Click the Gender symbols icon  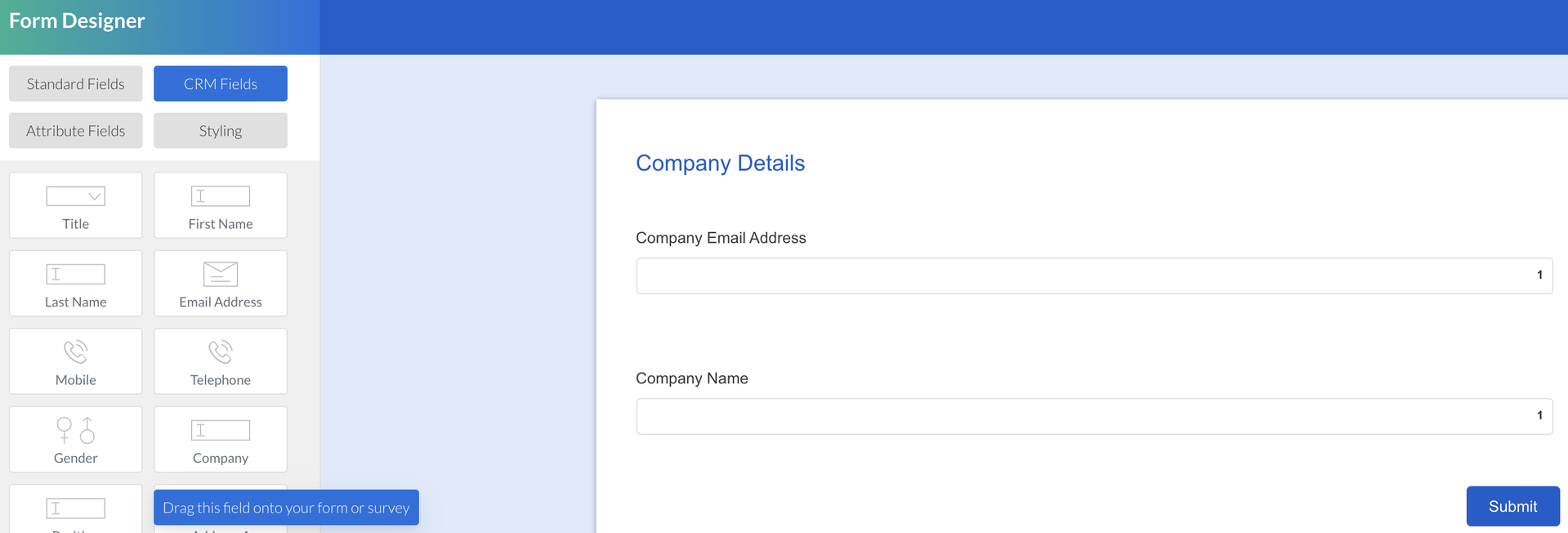75,430
